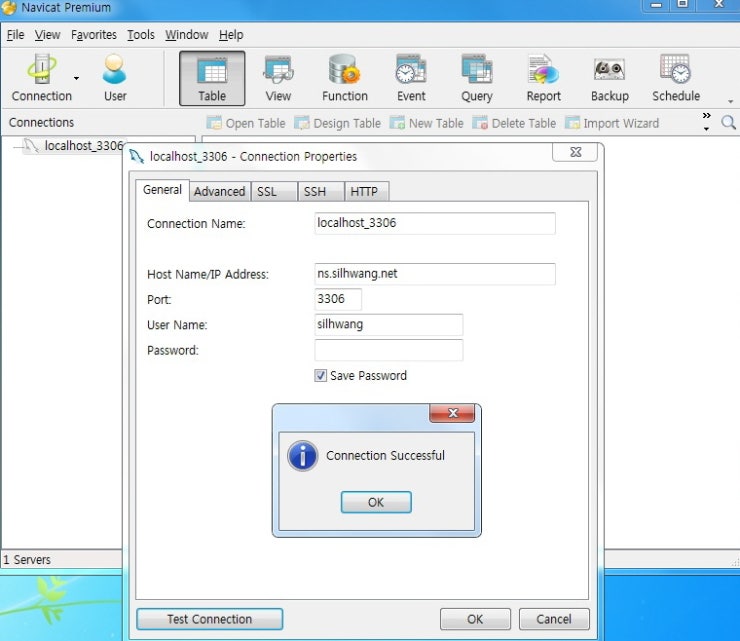The width and height of the screenshot is (740, 641).
Task: Click the Password input field
Action: pos(388,350)
